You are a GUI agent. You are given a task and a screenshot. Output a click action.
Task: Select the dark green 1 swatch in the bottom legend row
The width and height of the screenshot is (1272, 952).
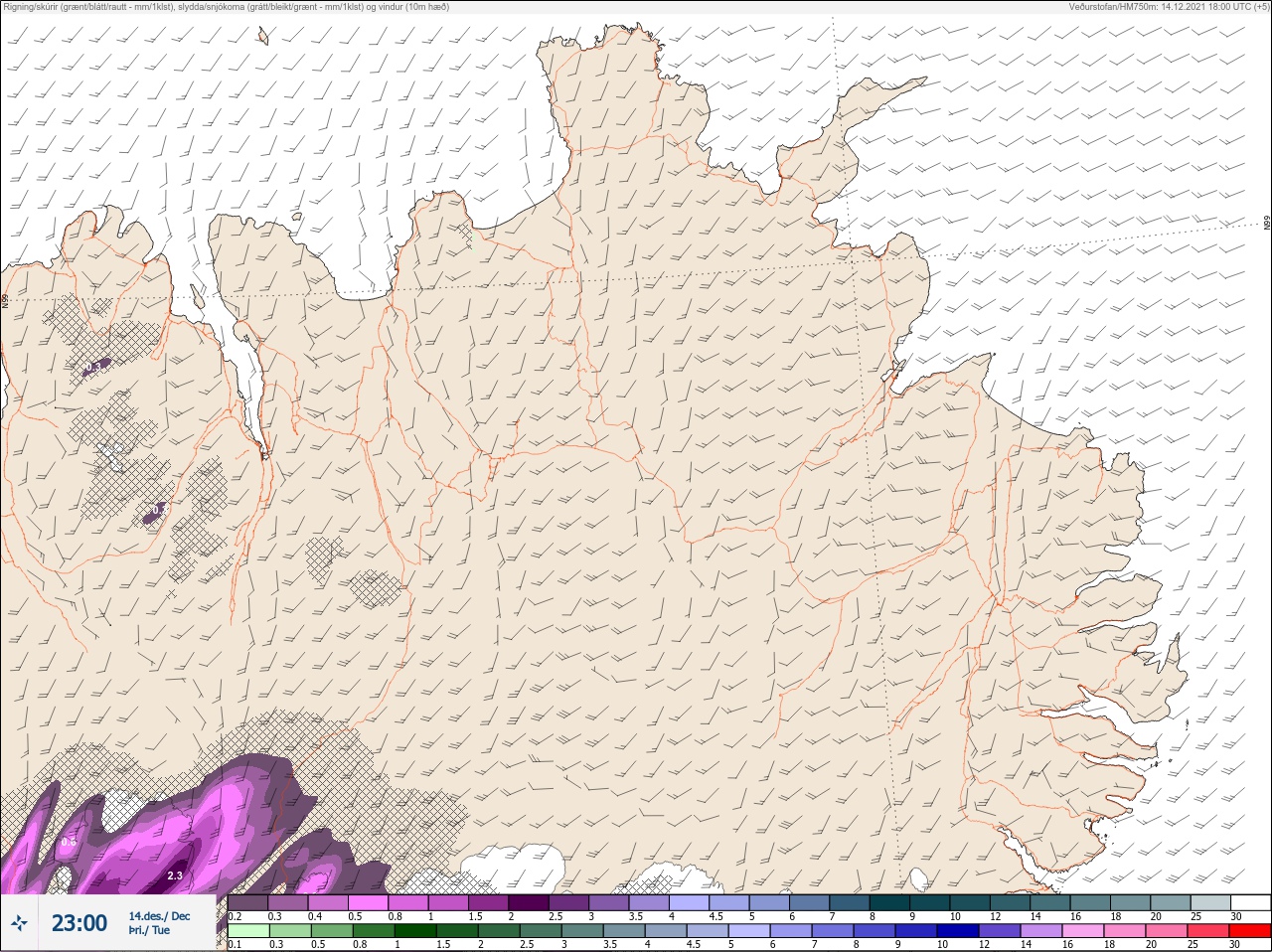[x=415, y=933]
